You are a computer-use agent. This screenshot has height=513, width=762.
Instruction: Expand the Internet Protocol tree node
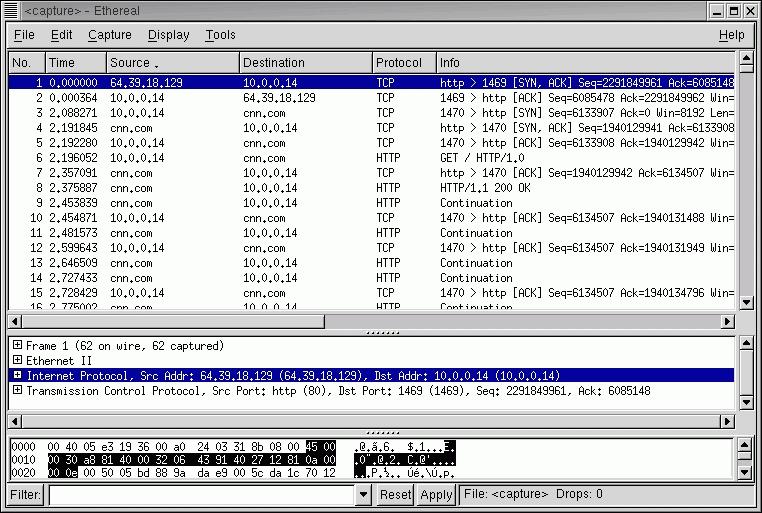[17, 375]
